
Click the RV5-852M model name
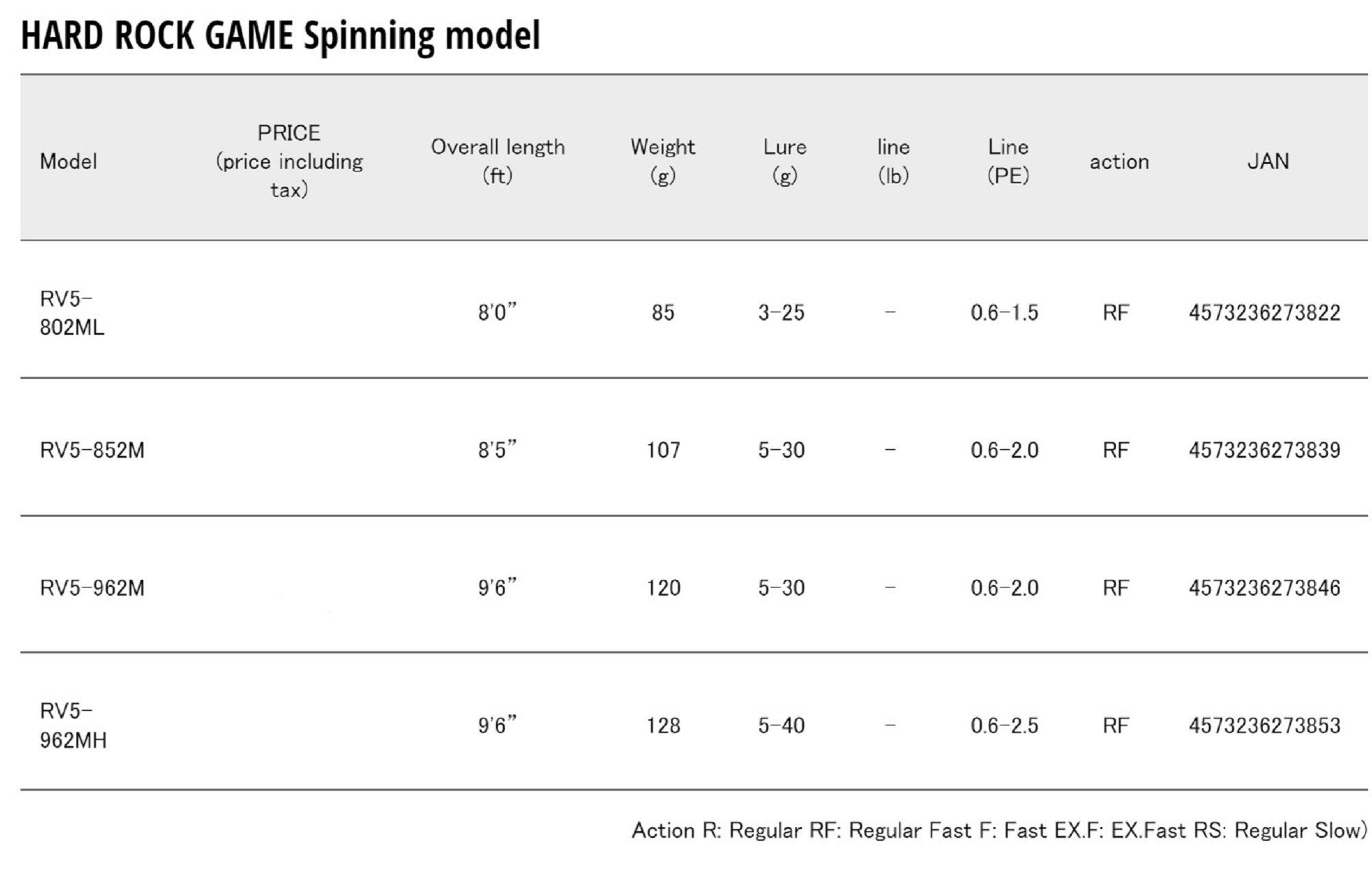[x=92, y=450]
